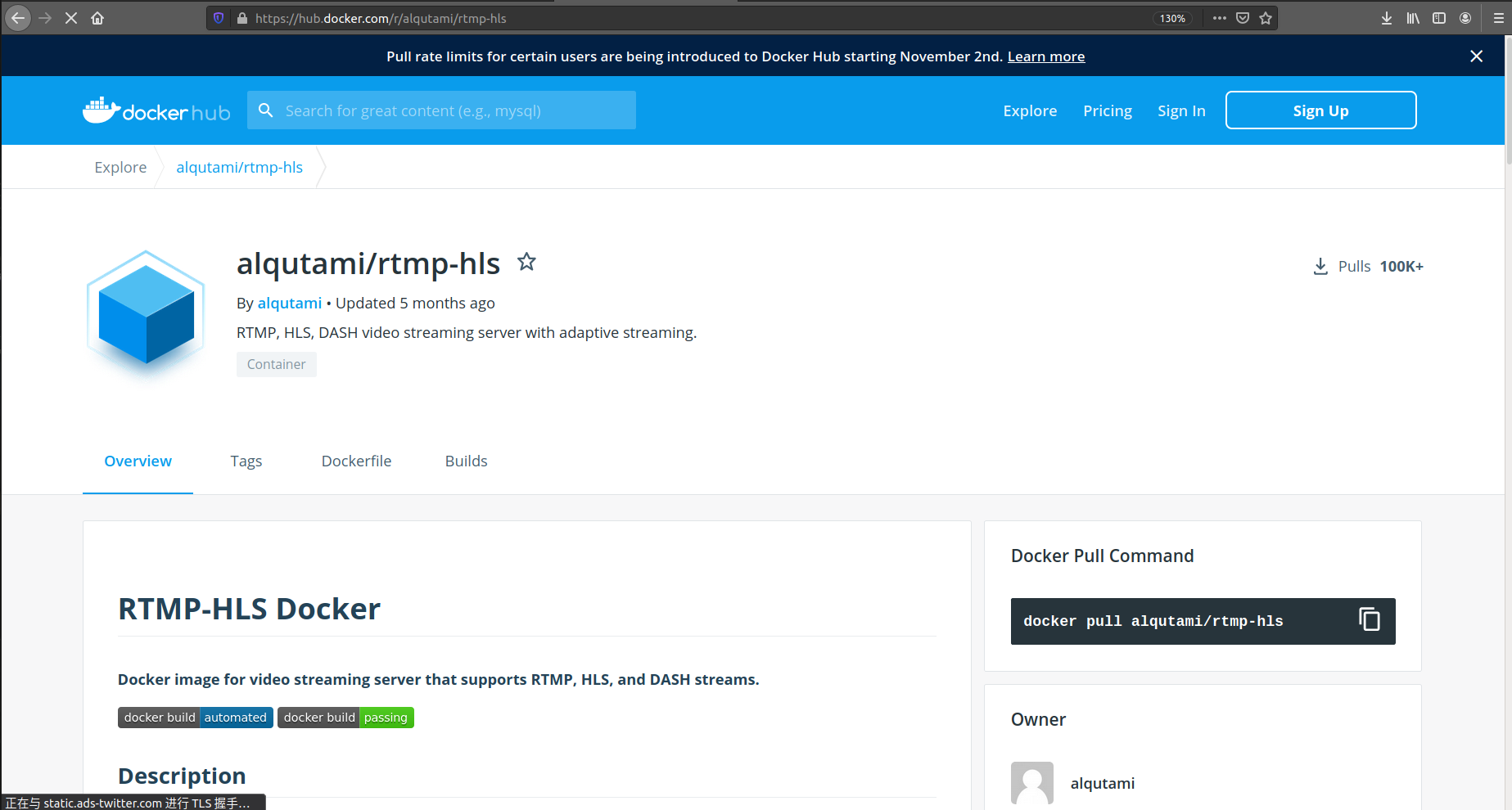1512x810 pixels.
Task: Click the site security padlock icon
Action: coord(242,18)
